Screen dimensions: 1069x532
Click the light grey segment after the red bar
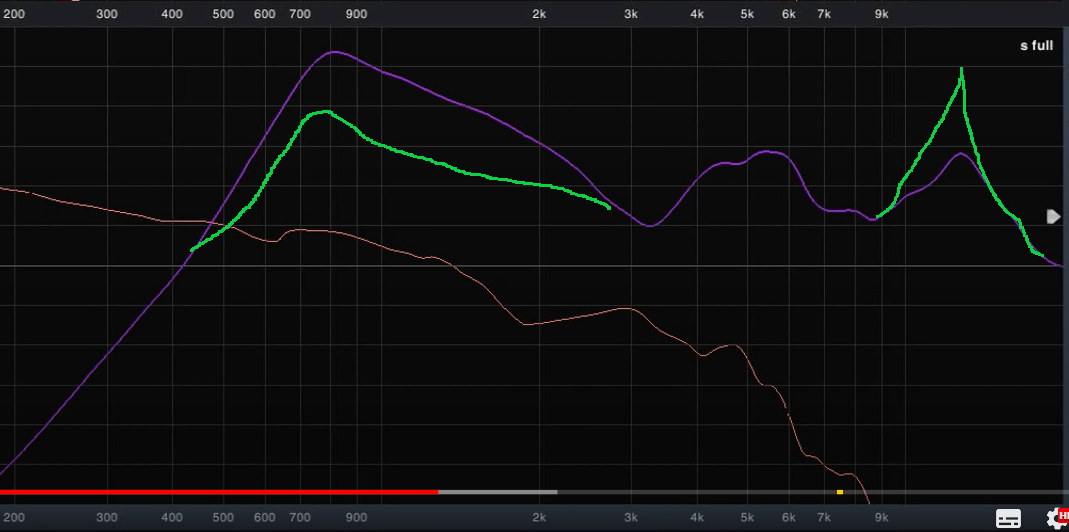pyautogui.click(x=498, y=492)
